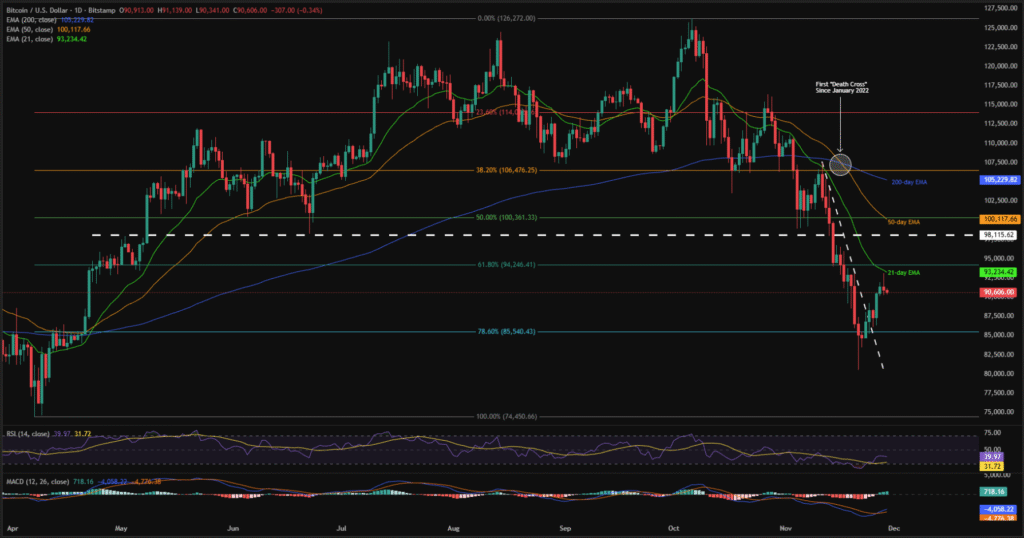Click the 75,000.00 price axis label
The height and width of the screenshot is (538, 1024).
tap(999, 412)
